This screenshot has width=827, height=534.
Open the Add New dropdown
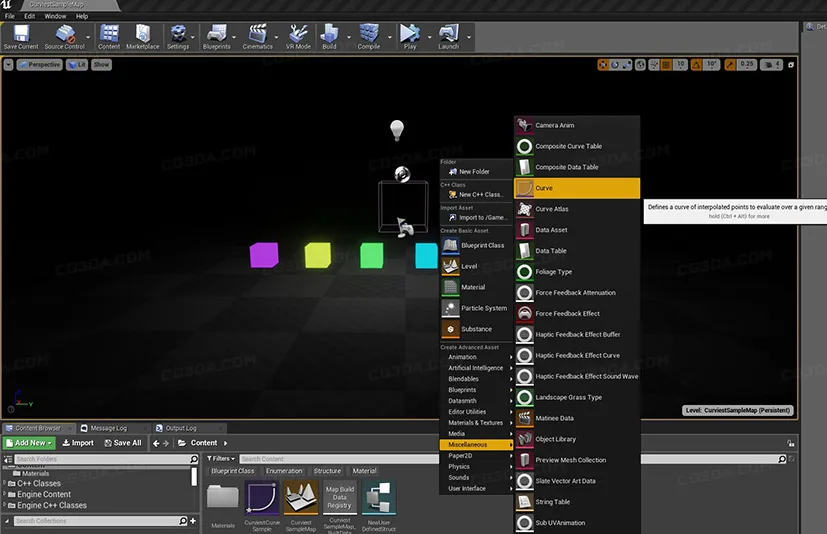tap(29, 443)
